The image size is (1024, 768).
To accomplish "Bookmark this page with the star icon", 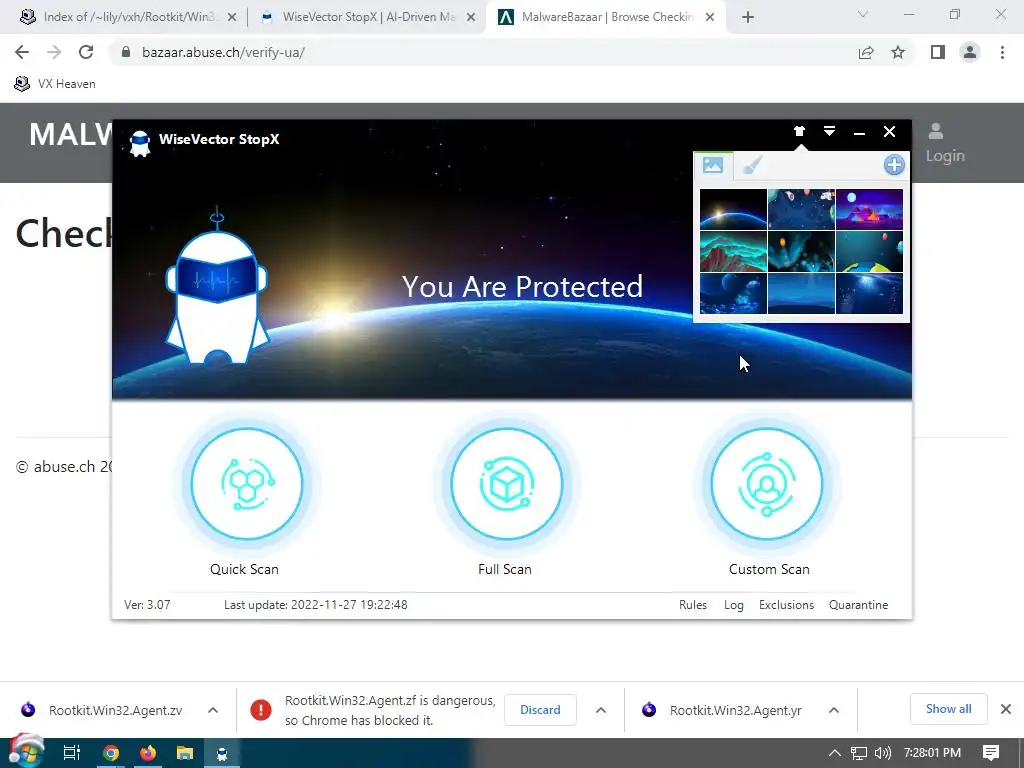I will click(x=898, y=52).
